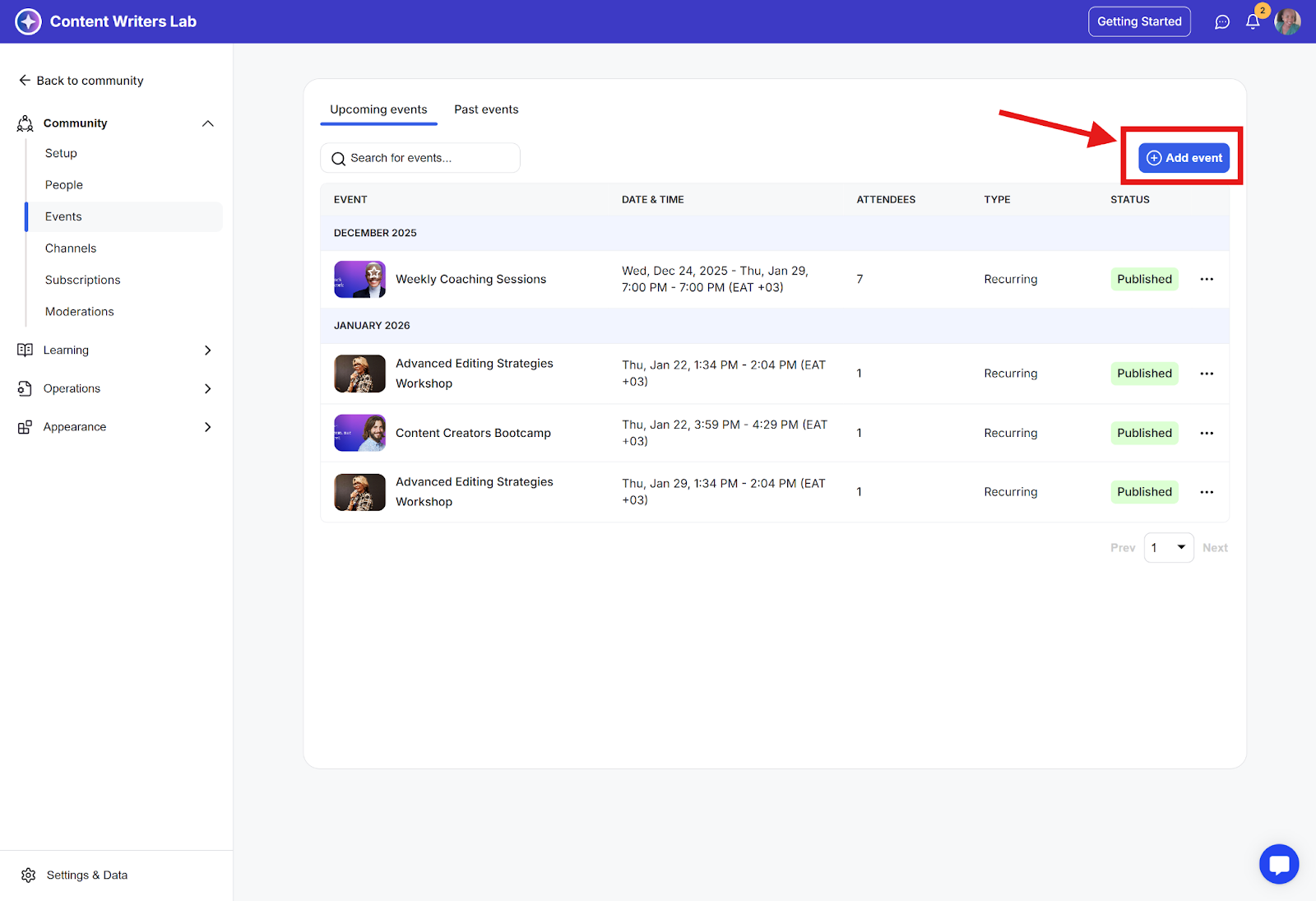Viewport: 1316px width, 901px height.
Task: Click the Add event button
Action: pyautogui.click(x=1184, y=158)
